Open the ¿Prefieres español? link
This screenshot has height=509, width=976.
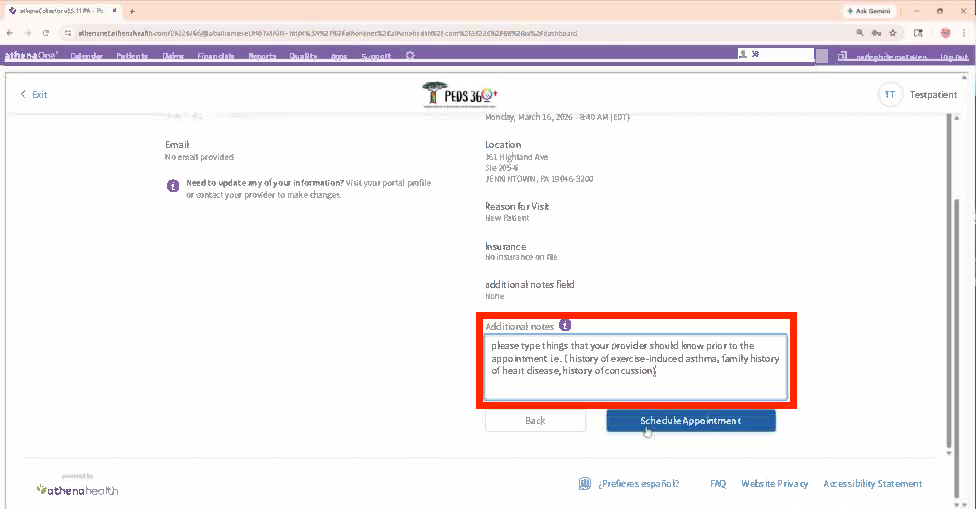[638, 483]
